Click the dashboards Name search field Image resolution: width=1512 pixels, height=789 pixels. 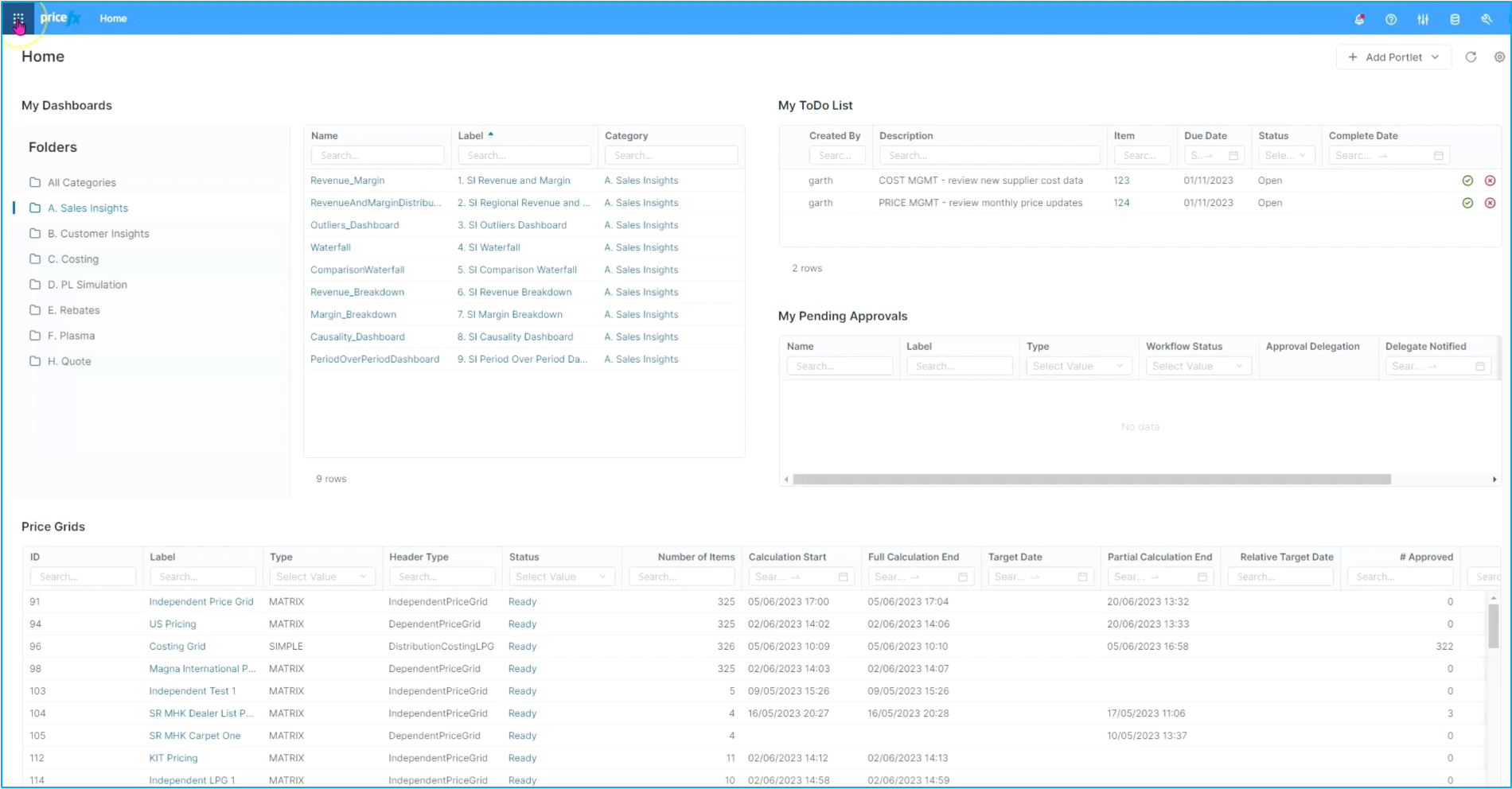pos(377,156)
